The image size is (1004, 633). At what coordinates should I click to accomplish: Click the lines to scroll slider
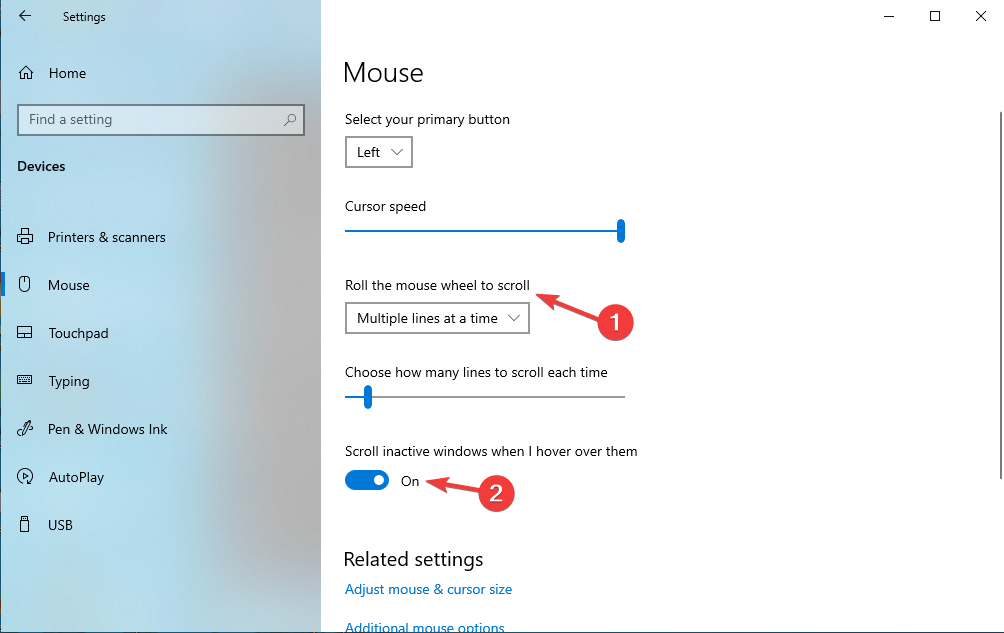click(x=485, y=397)
